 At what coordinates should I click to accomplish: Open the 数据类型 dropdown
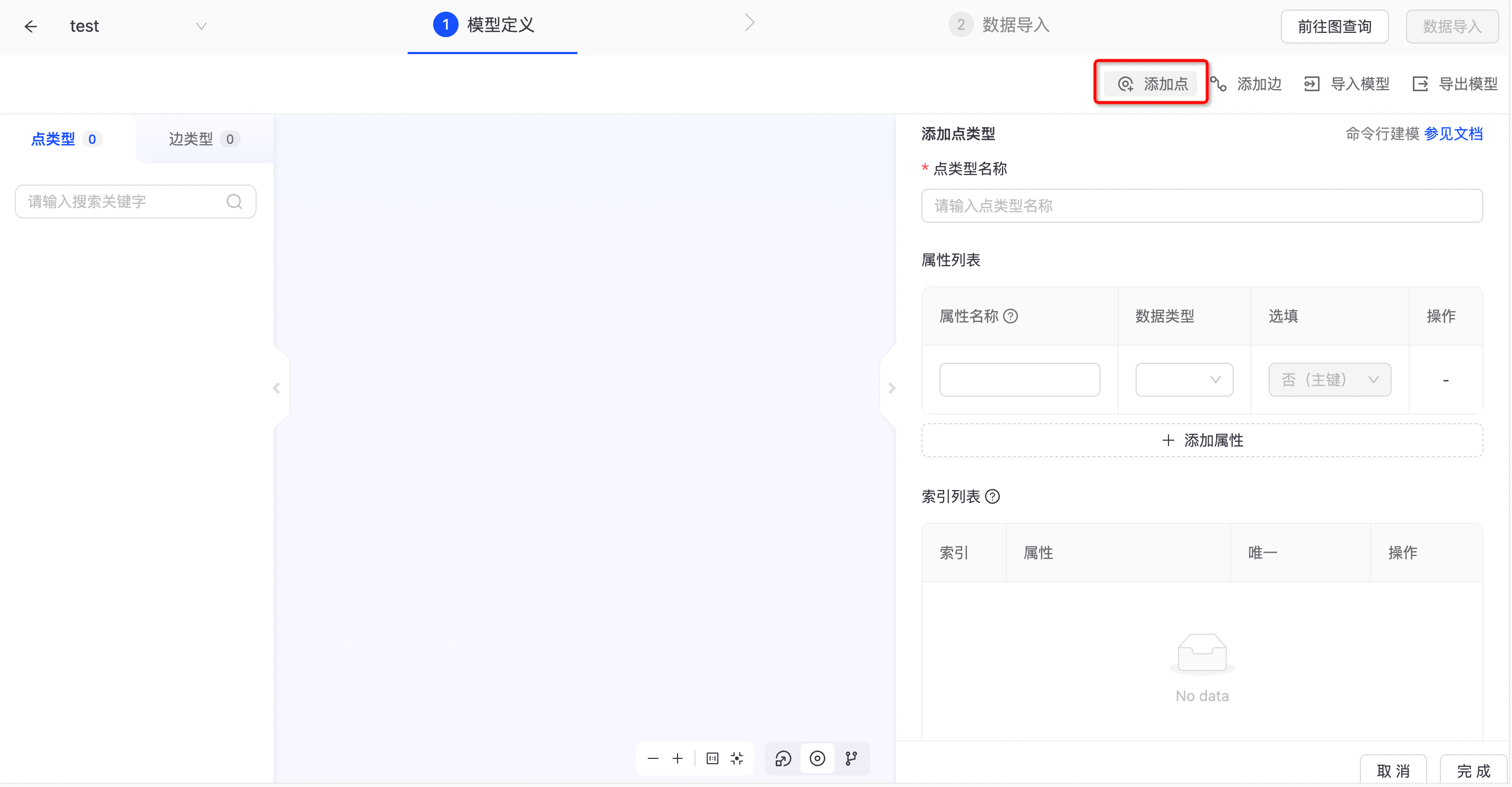[x=1184, y=379]
